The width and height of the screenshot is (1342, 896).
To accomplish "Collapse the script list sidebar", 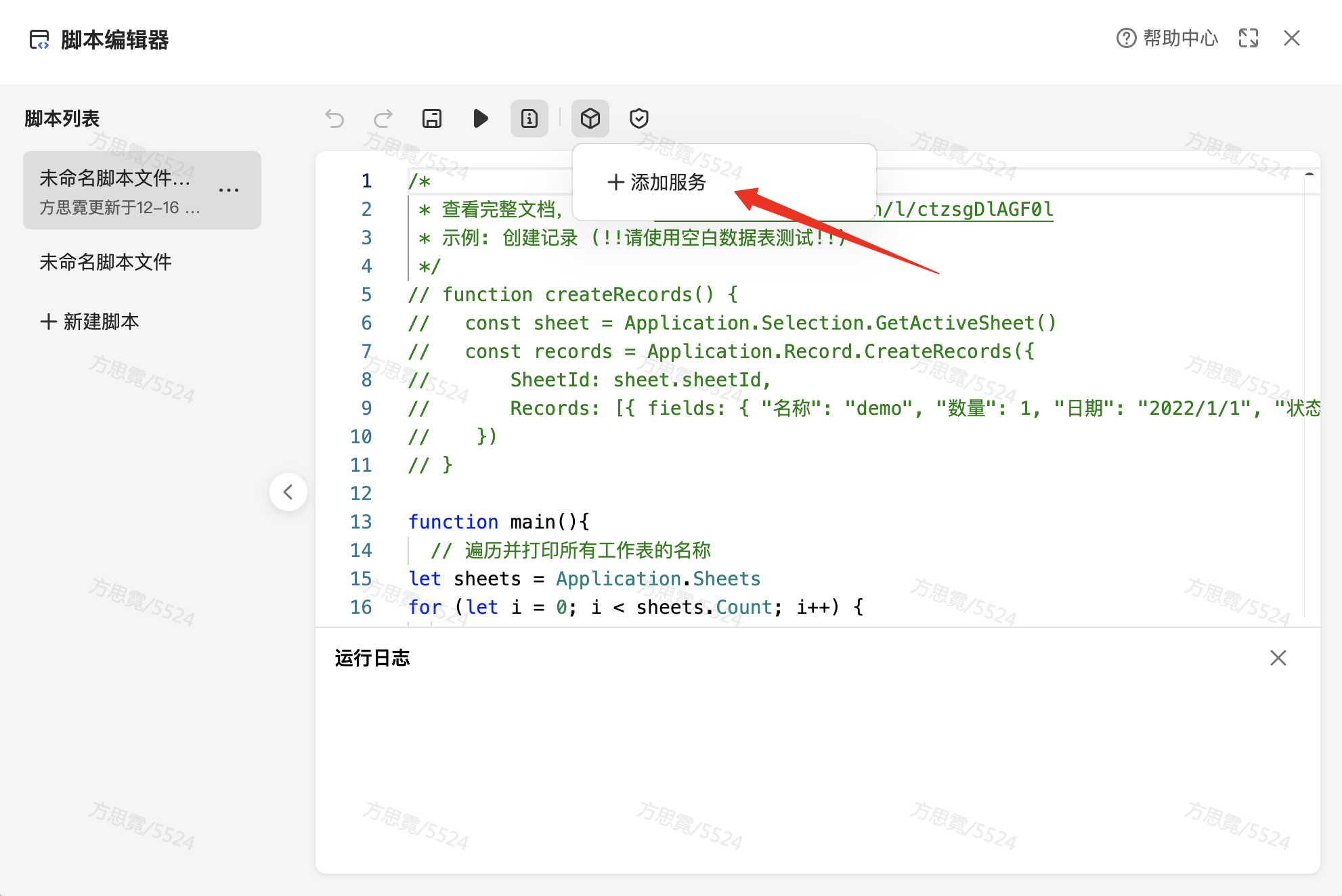I will (288, 492).
